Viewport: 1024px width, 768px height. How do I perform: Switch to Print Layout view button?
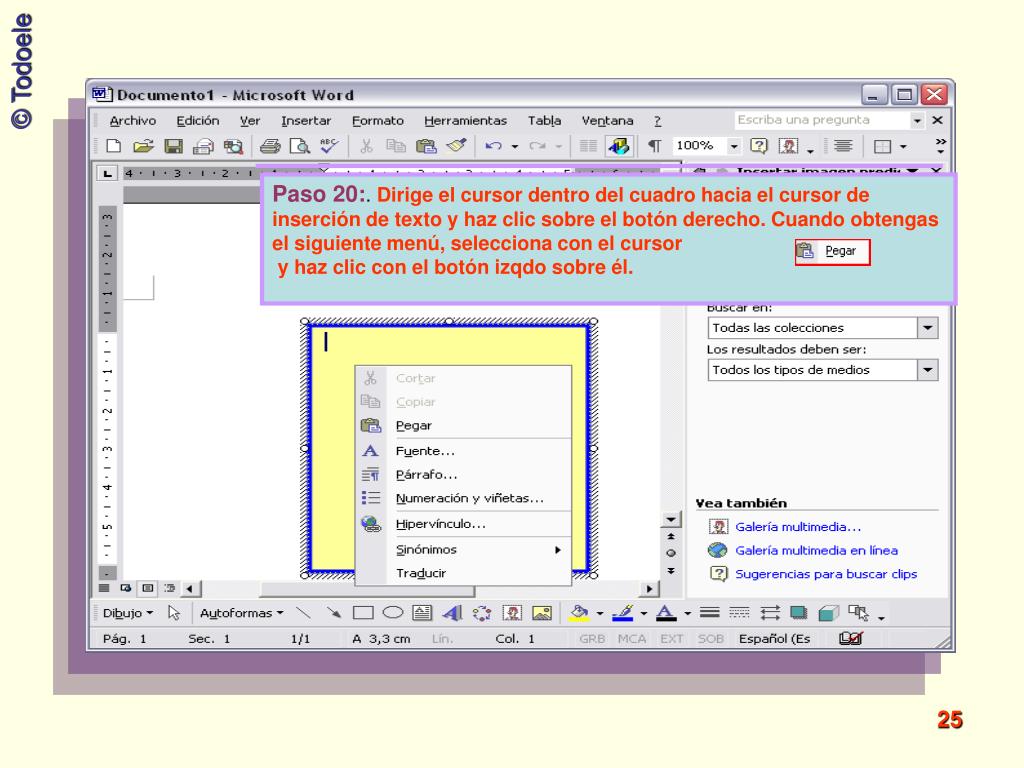[x=148, y=588]
